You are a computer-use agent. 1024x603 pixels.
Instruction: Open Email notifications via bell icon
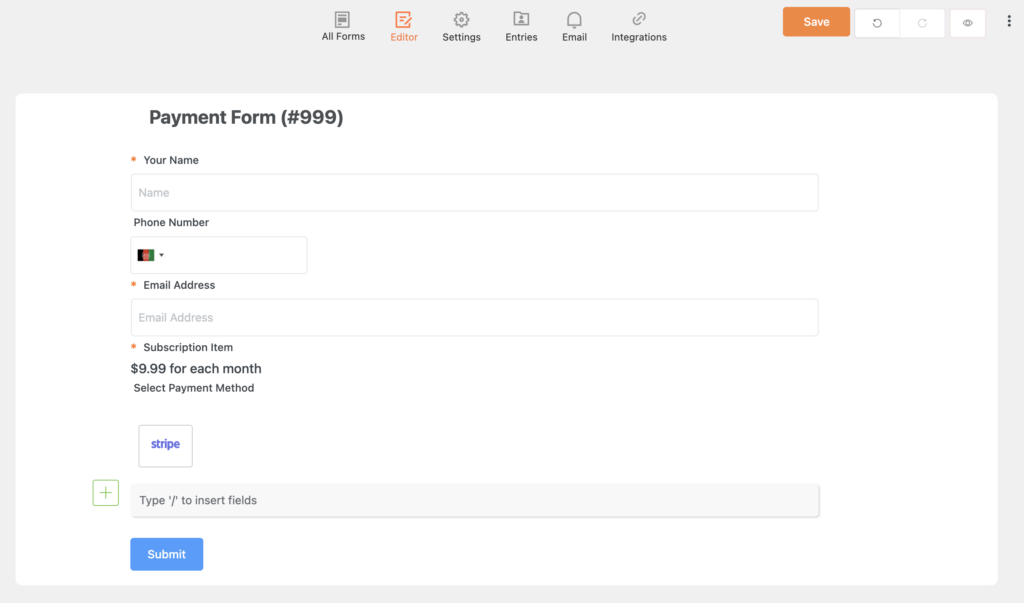point(574,27)
